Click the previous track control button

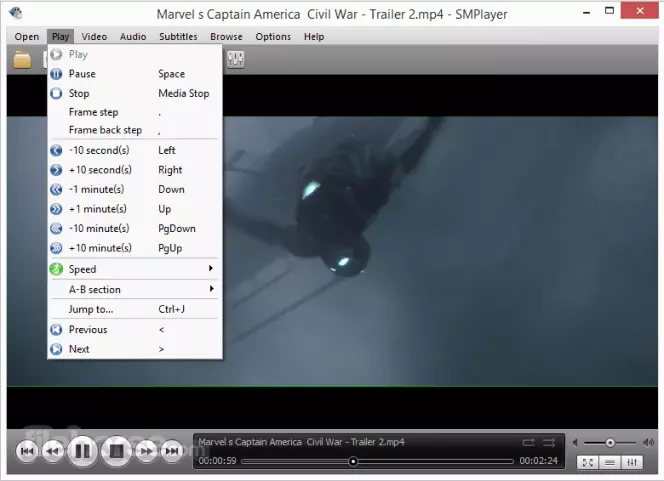pyautogui.click(x=27, y=451)
